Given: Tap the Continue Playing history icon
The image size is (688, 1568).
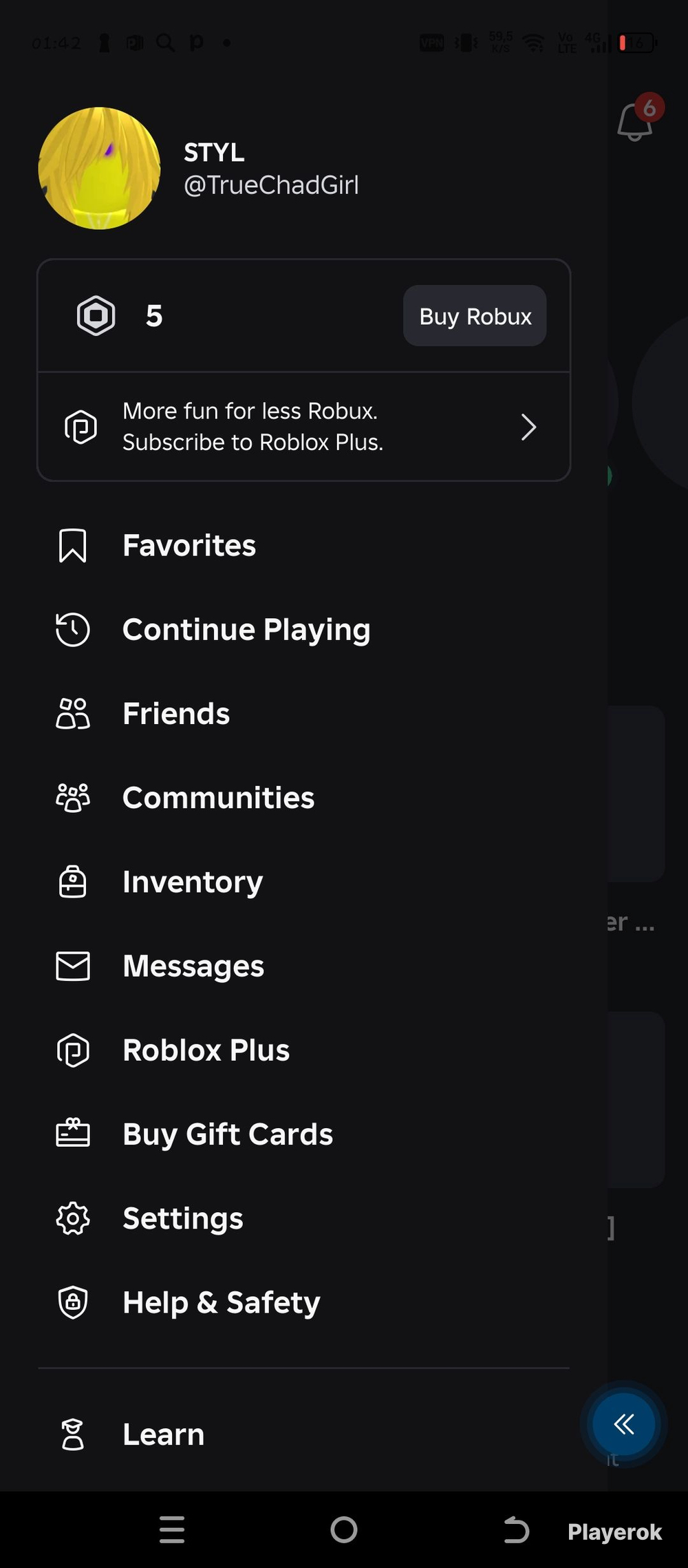Looking at the screenshot, I should coord(72,630).
